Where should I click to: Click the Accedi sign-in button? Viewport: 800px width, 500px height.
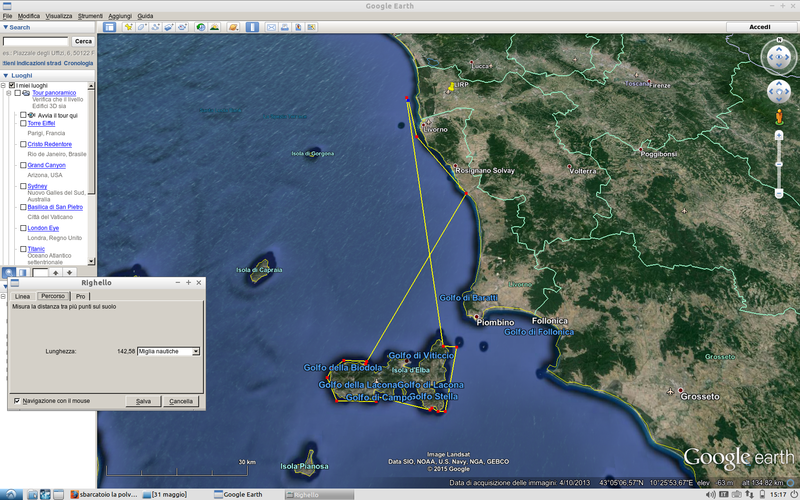760,27
